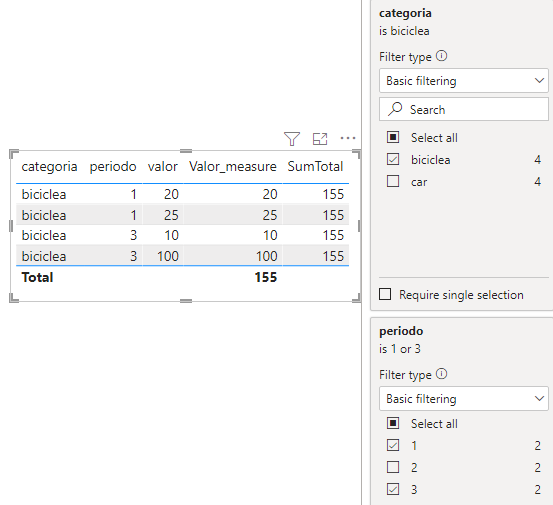This screenshot has width=553, height=505.
Task: Toggle Select all in the categoria filter
Action: pos(393,137)
